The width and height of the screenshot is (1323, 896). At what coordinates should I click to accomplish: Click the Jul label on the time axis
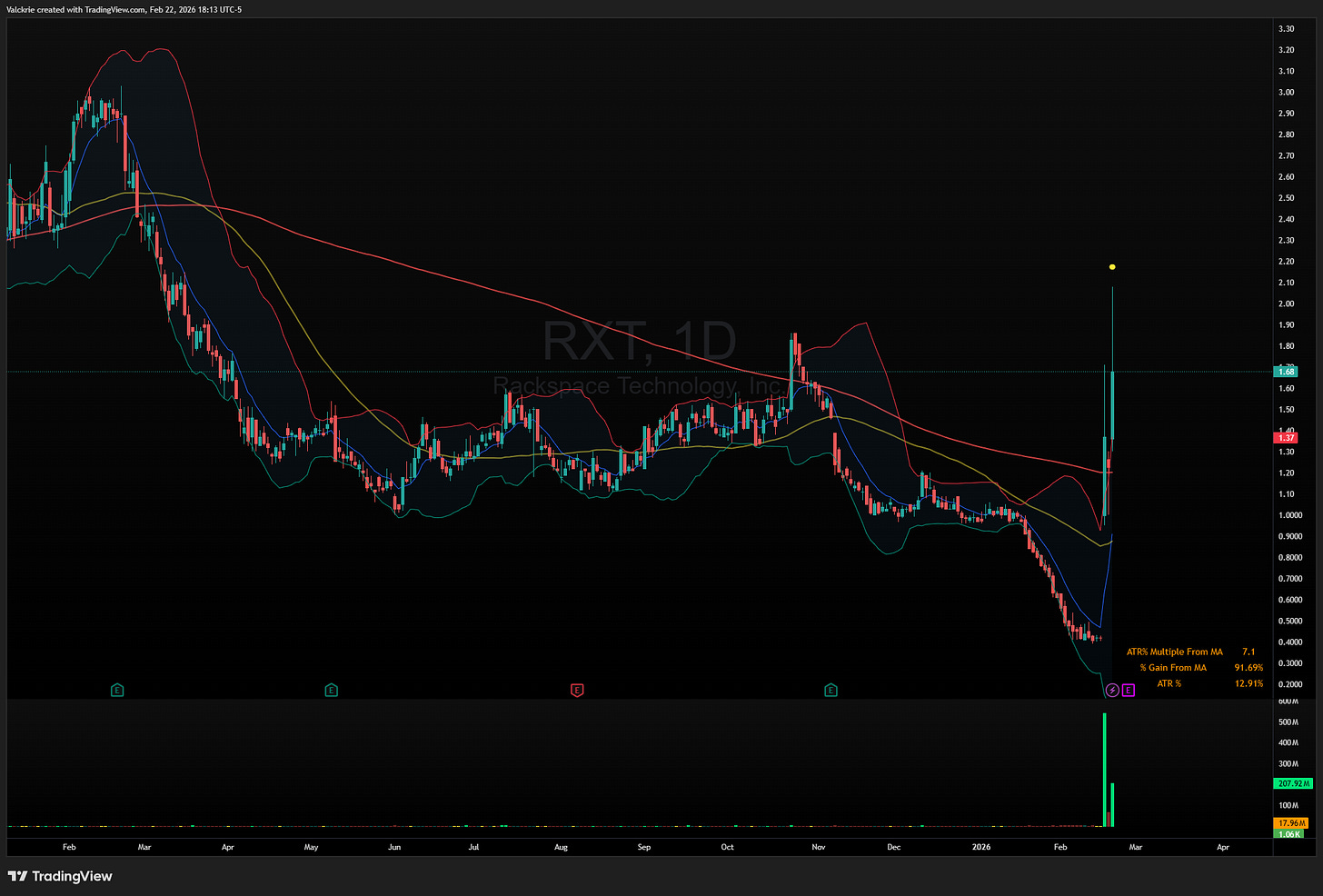(473, 847)
